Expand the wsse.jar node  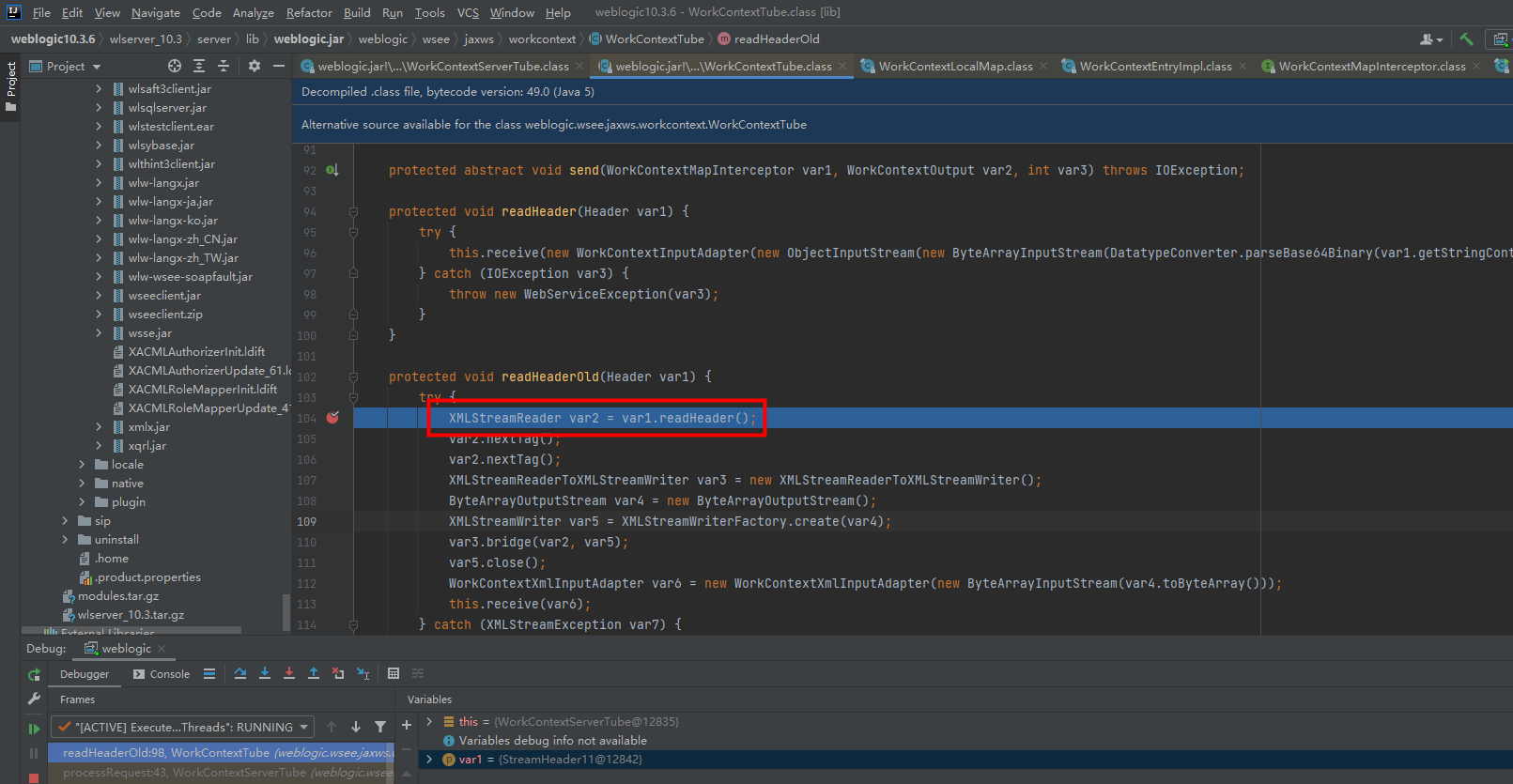coord(99,332)
